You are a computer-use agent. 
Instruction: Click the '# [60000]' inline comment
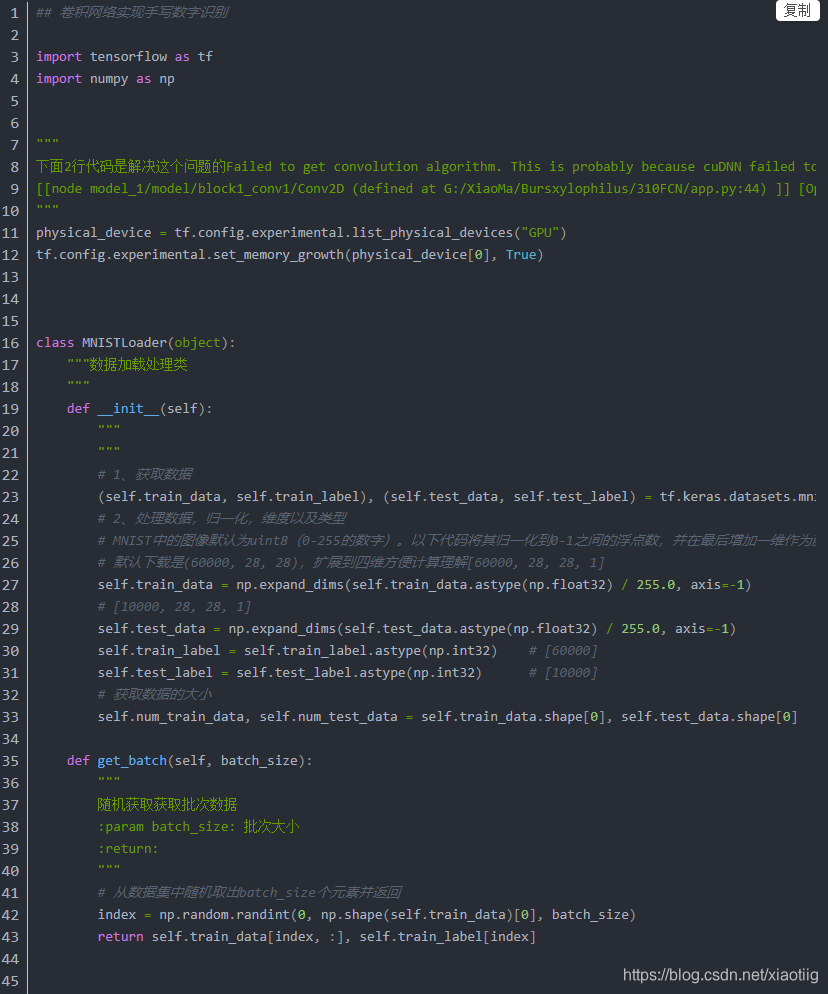click(563, 650)
